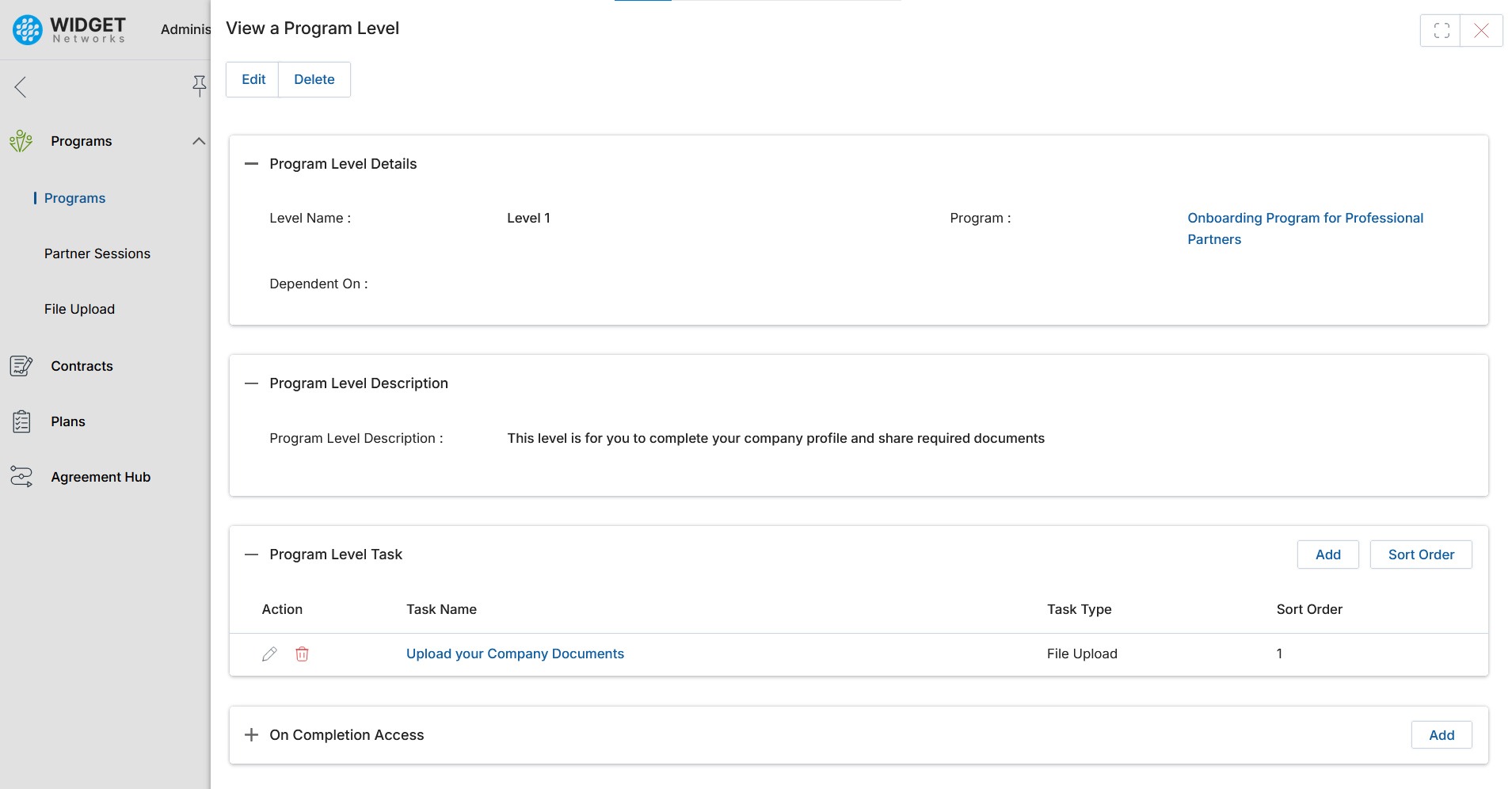
Task: Collapse the Programs sidebar menu chevron
Action: (199, 141)
